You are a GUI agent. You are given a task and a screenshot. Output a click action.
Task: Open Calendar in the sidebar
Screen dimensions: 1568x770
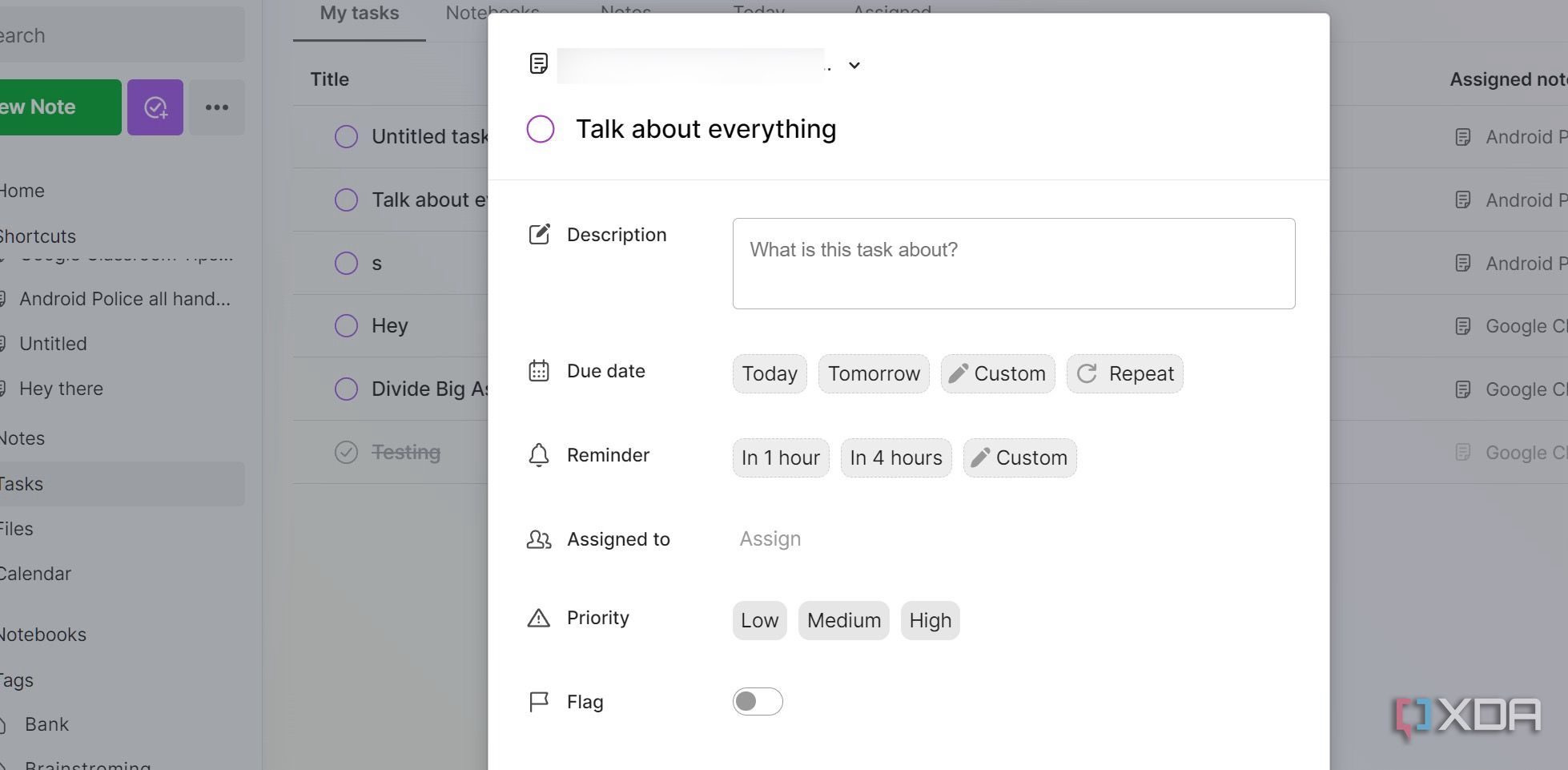click(x=35, y=574)
